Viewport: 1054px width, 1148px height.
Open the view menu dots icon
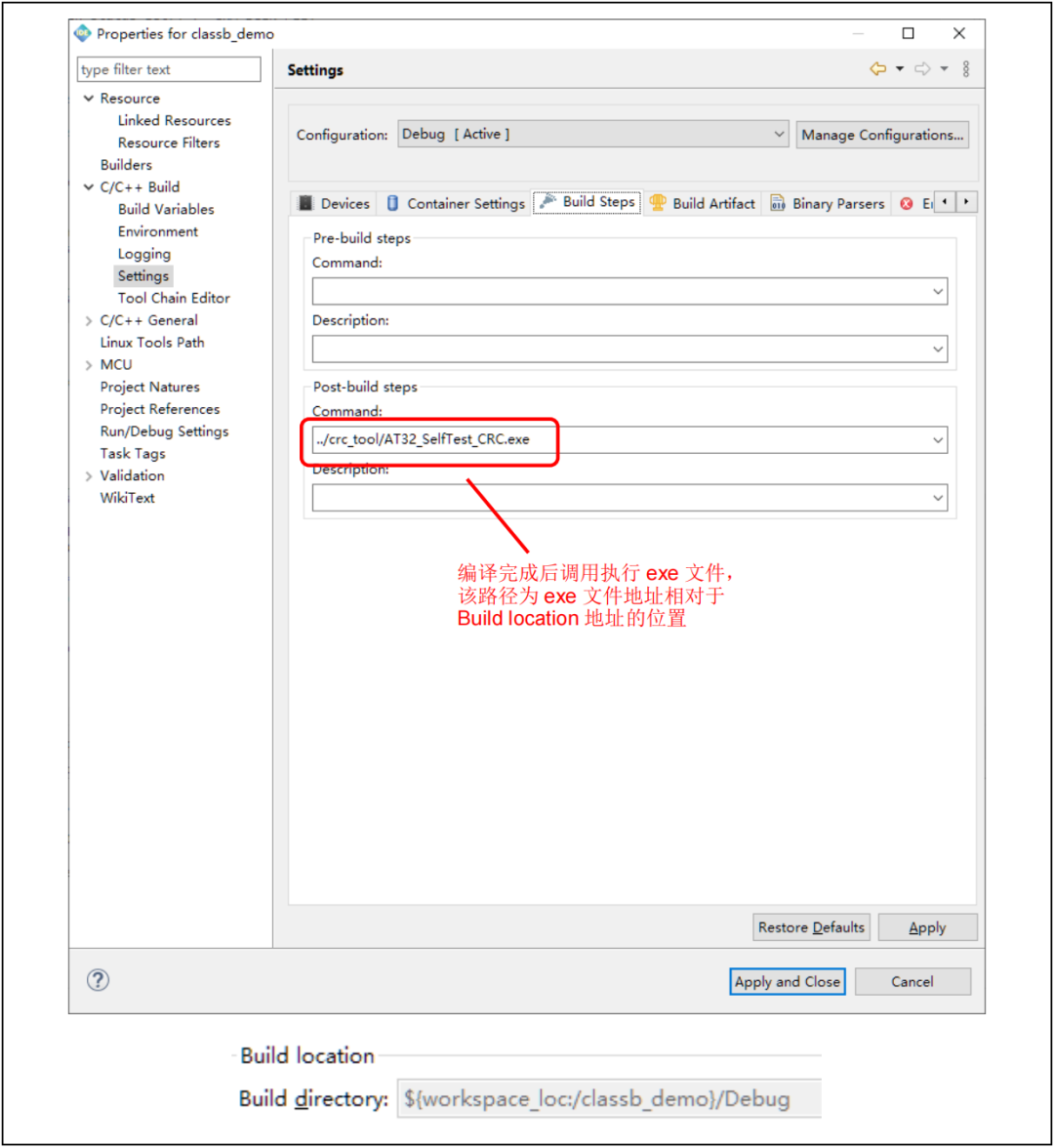[x=966, y=68]
